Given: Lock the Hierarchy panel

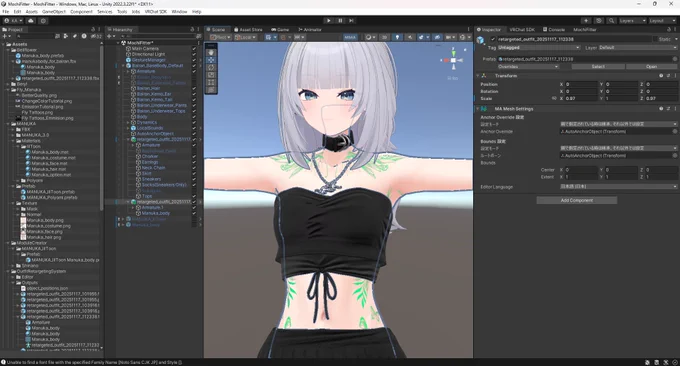Looking at the screenshot, I should (x=192, y=29).
